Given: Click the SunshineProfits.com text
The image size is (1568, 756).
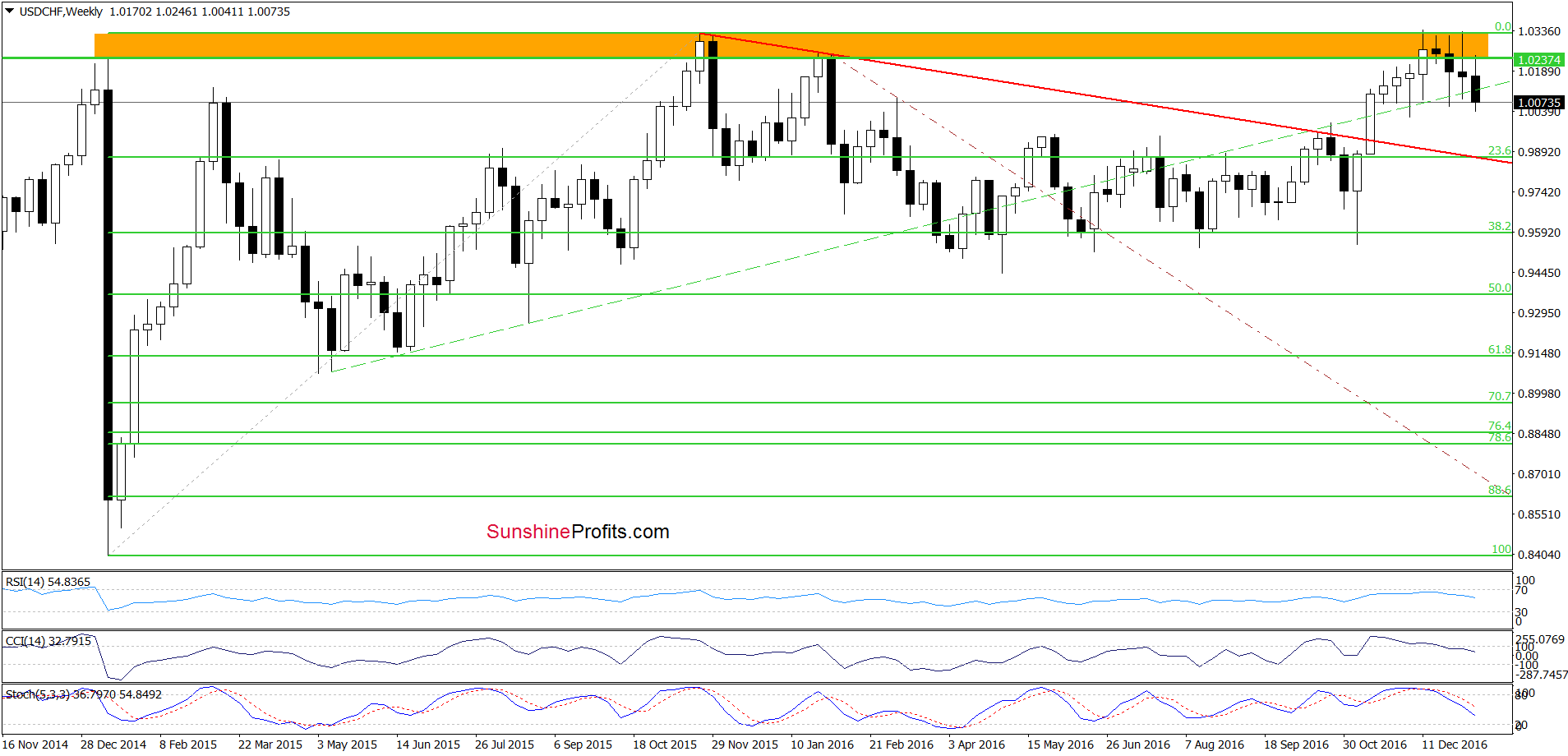Looking at the screenshot, I should 578,532.
